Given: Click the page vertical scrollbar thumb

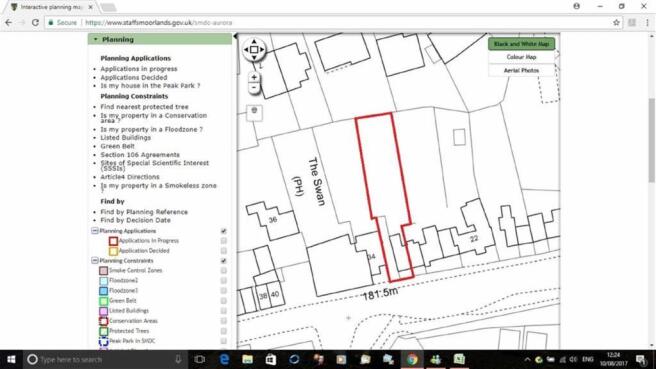Looking at the screenshot, I should tap(651, 140).
